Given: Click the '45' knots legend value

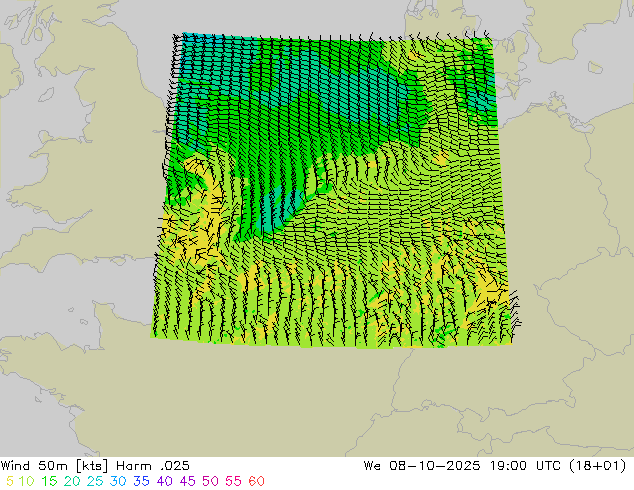Looking at the screenshot, I should pos(187,481).
